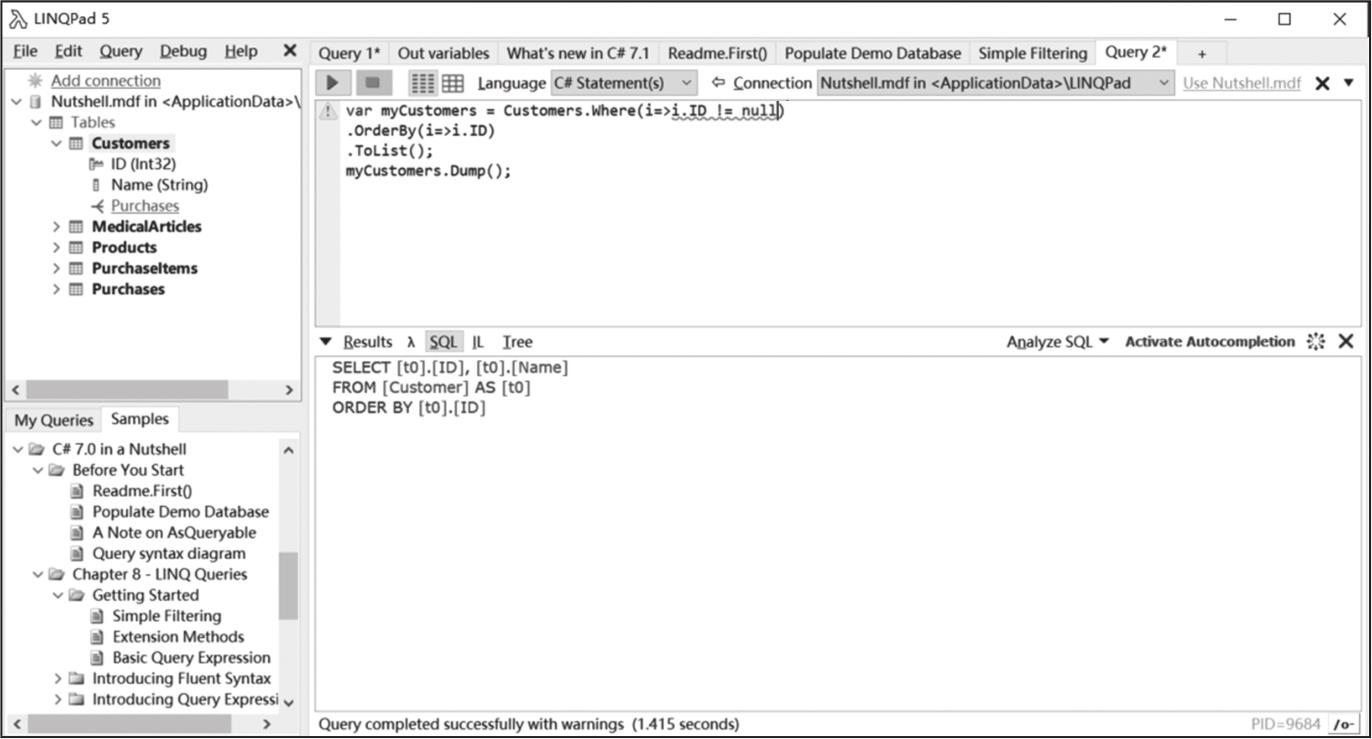This screenshot has height=739, width=1372.
Task: Switch results to data grid icon
Action: click(x=453, y=83)
